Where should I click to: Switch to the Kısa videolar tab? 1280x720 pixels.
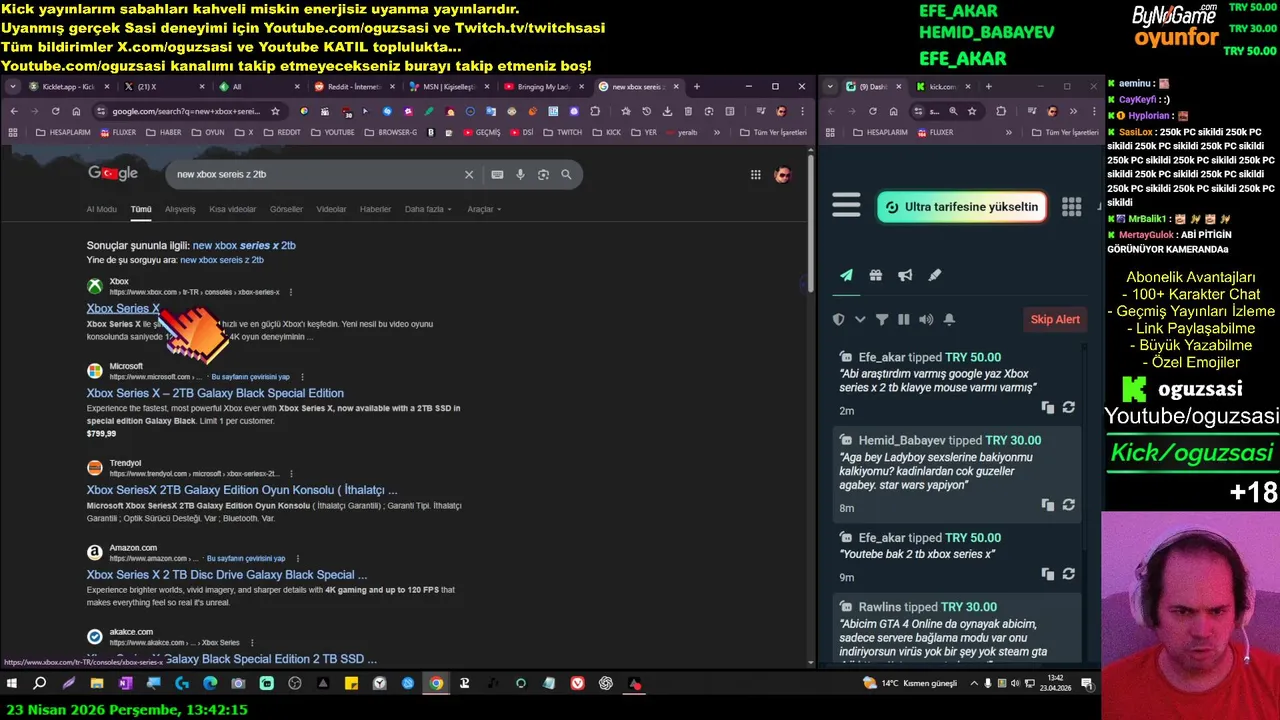coord(232,209)
